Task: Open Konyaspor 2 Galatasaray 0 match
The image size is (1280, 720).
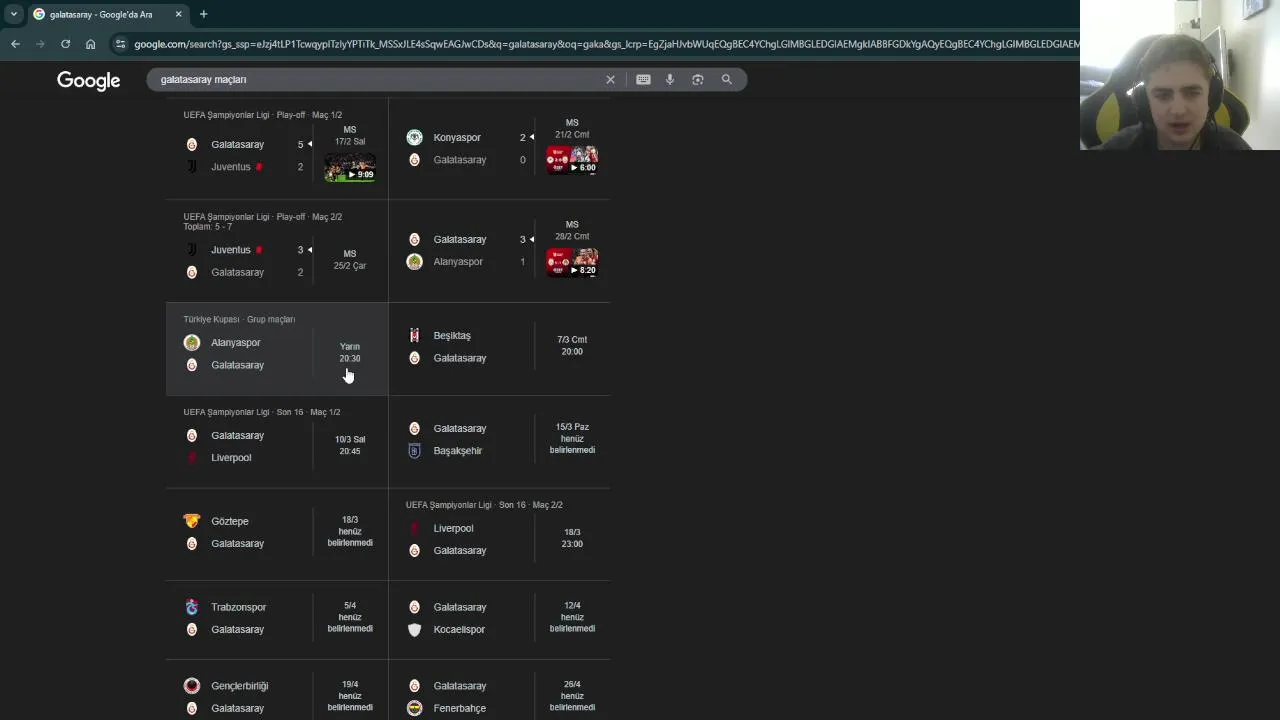Action: click(x=499, y=148)
